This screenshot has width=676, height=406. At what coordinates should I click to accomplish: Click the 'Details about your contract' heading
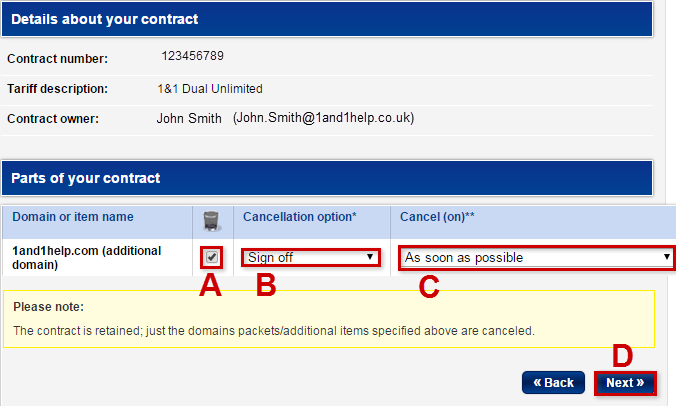click(104, 19)
